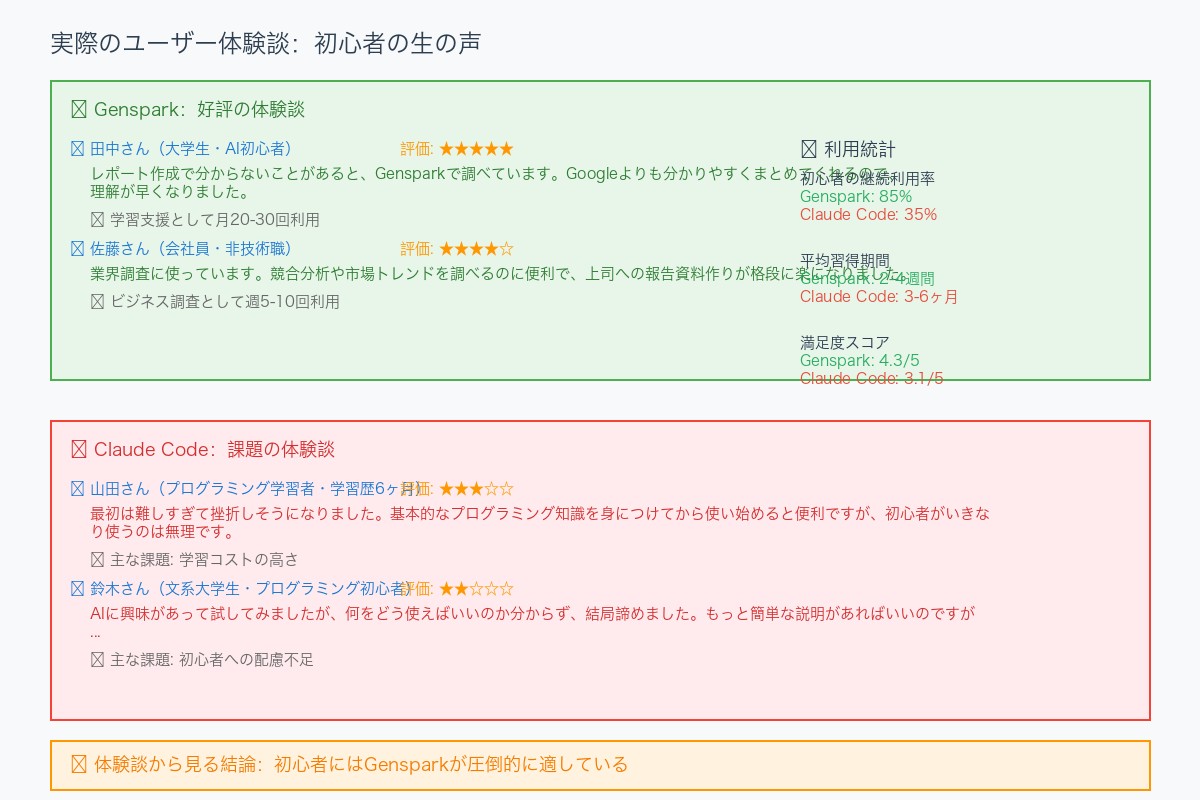Image resolution: width=1200 pixels, height=800 pixels.
Task: Click 佐藤さん's review starting "業界調査に使っています"
Action: [499, 273]
